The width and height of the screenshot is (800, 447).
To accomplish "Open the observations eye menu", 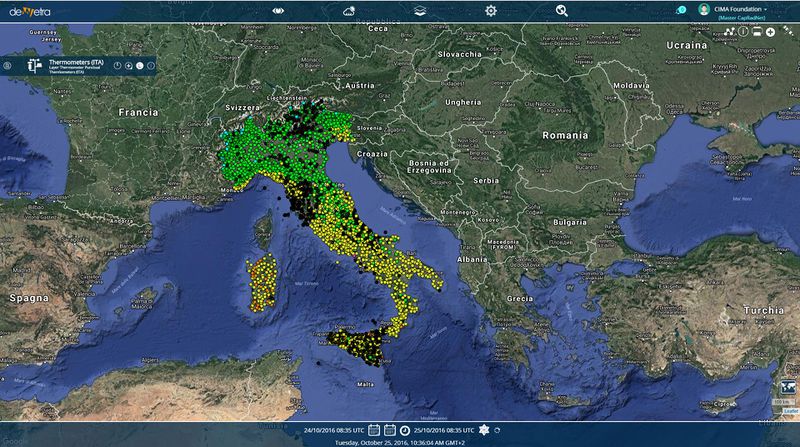I will 278,11.
